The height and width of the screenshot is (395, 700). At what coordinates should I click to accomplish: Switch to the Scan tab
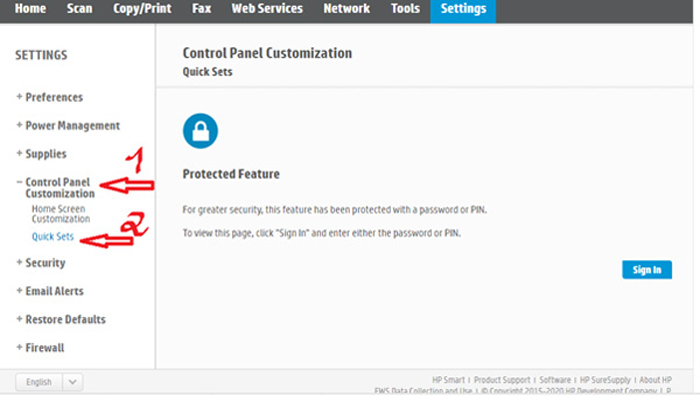[79, 8]
